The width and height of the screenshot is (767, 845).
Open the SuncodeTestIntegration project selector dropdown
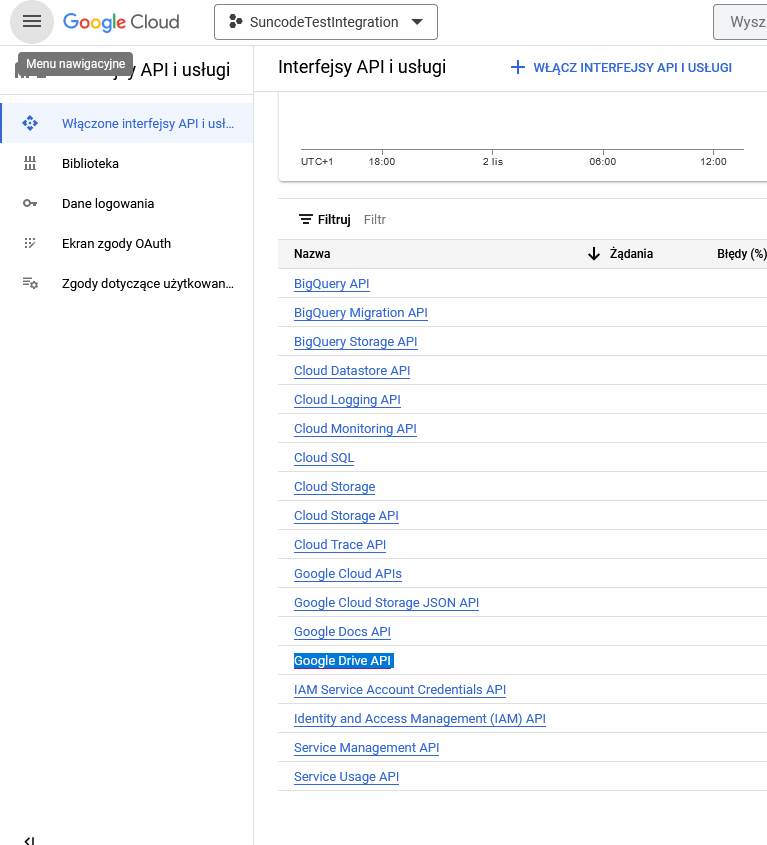[x=326, y=22]
